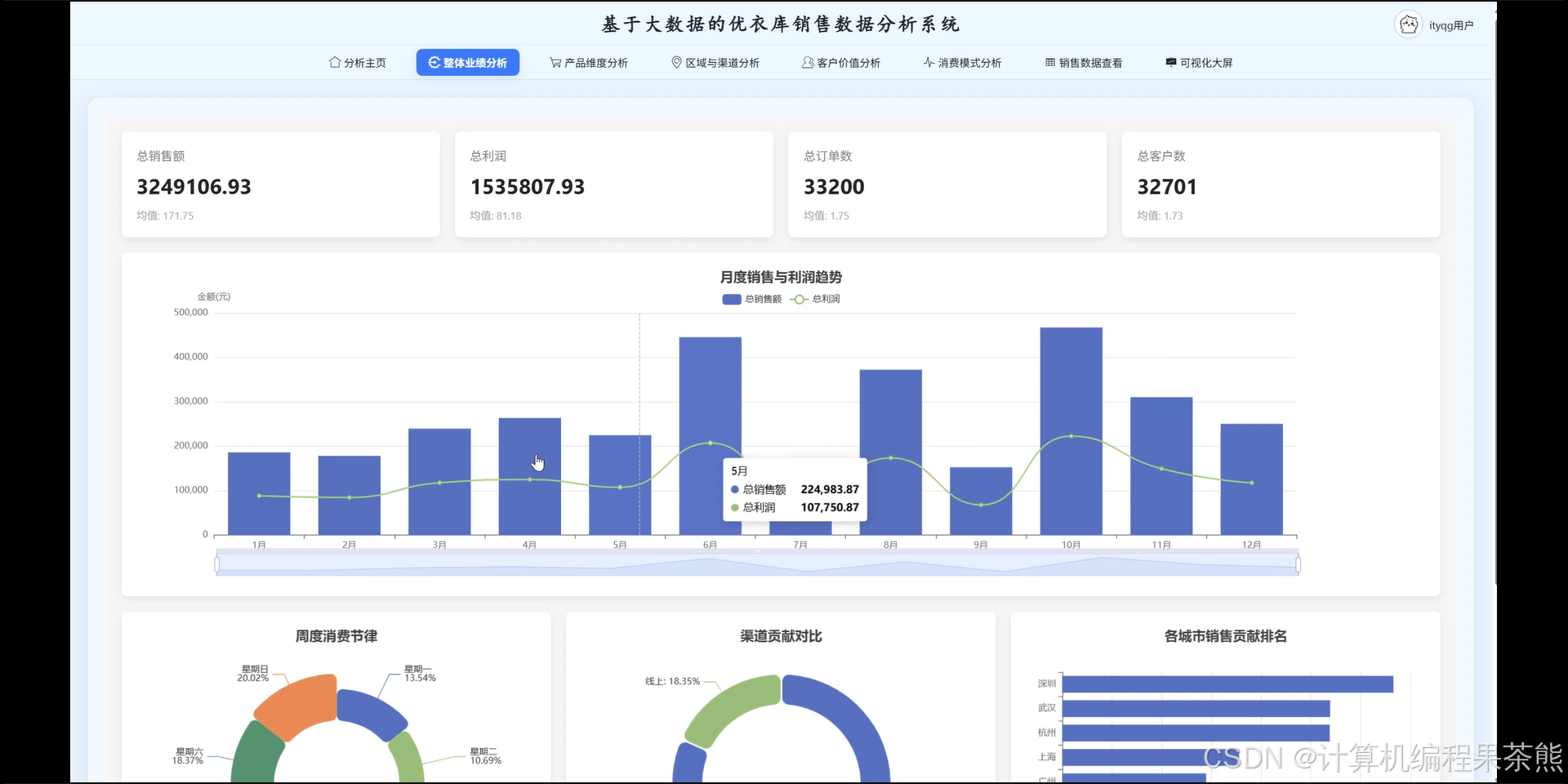Screen dimensions: 1568x784
Task: Click the orange 星期日 donut segment
Action: point(298,704)
